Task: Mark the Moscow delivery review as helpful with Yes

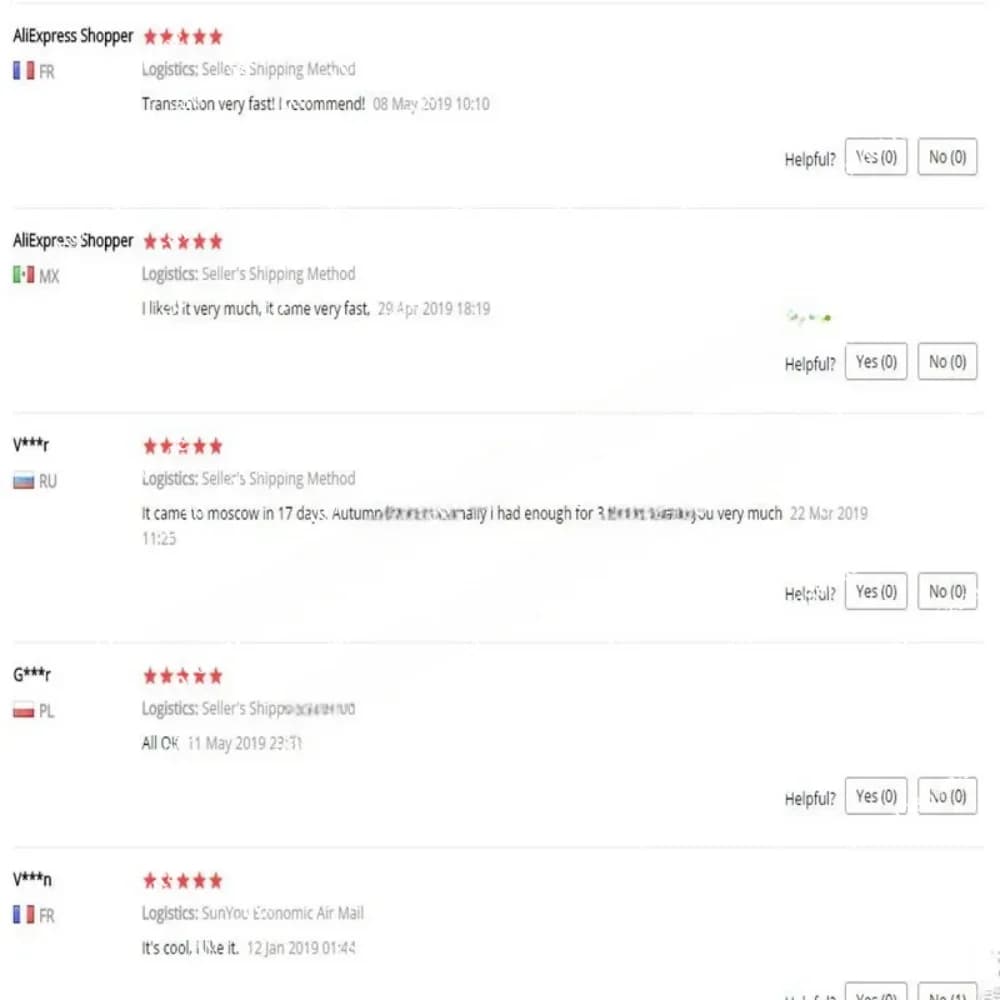Action: coord(876,591)
